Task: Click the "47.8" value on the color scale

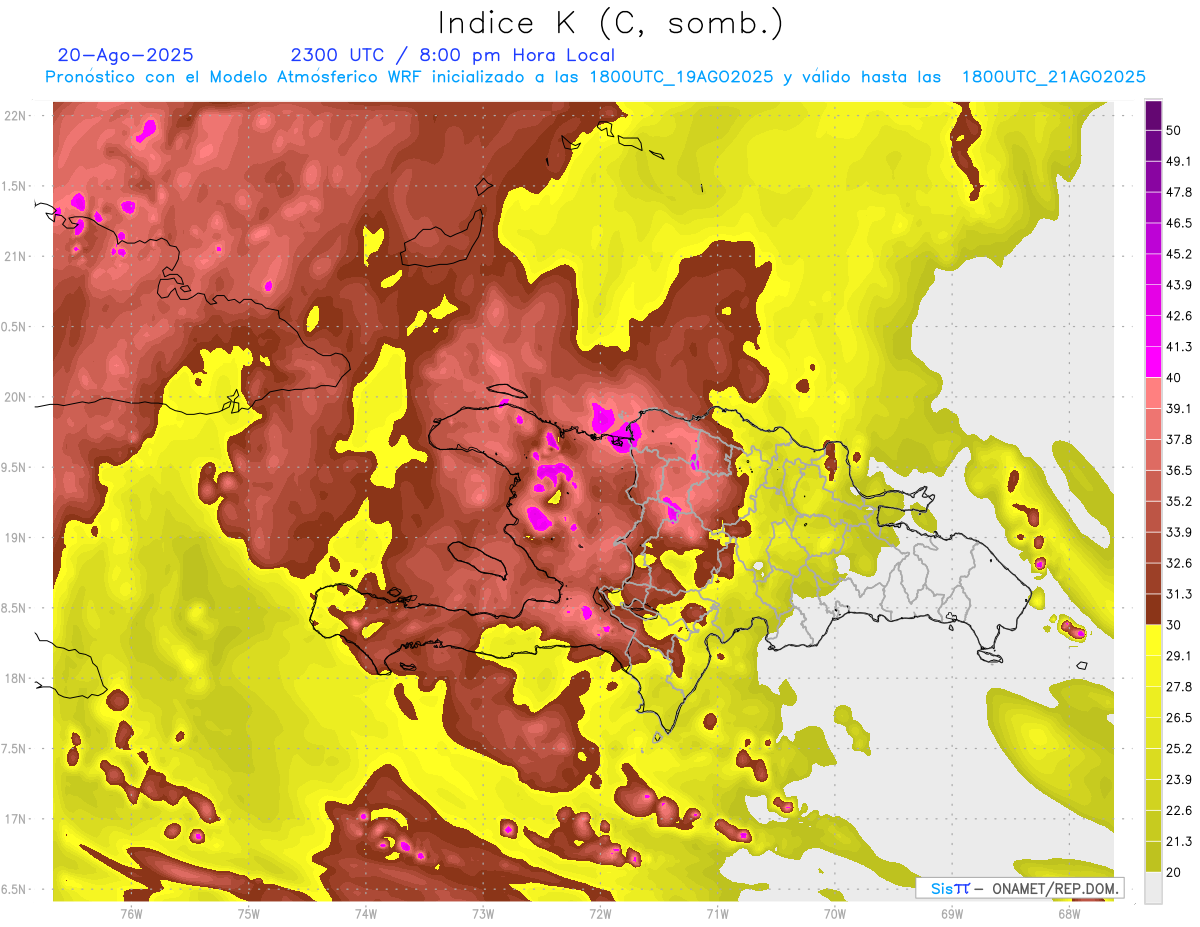Action: point(1178,192)
